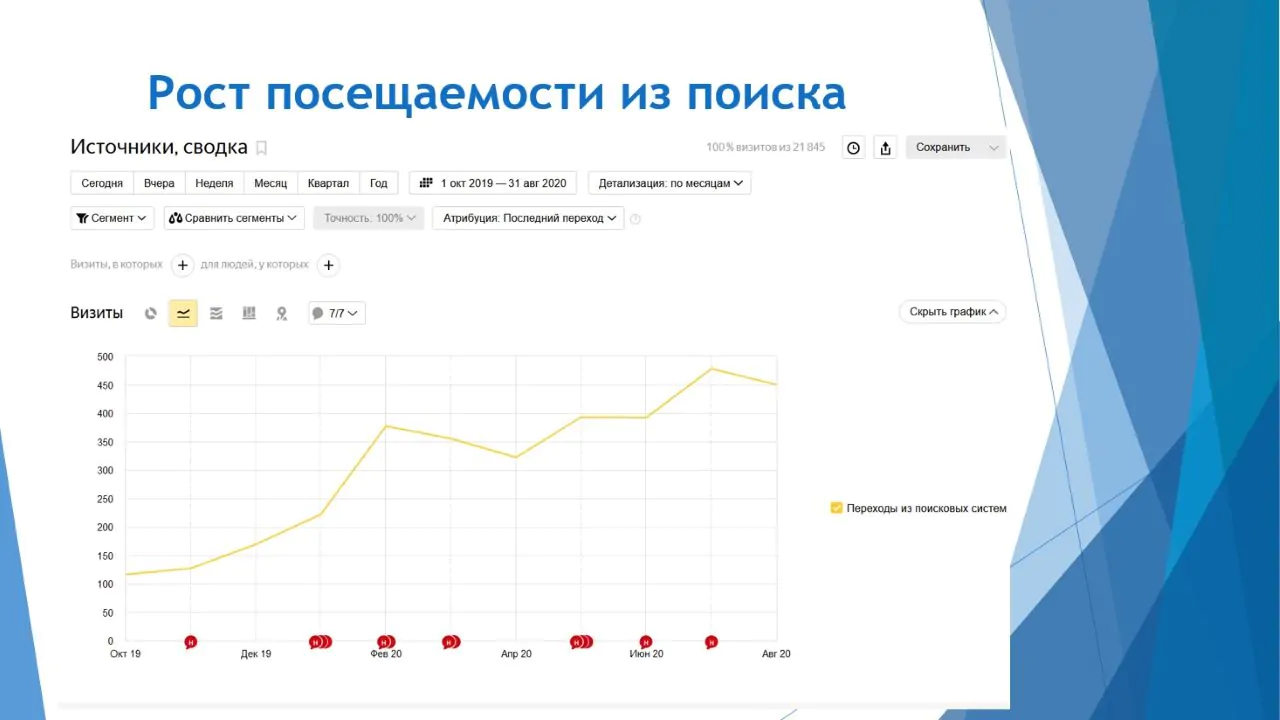The width and height of the screenshot is (1280, 720).
Task: Select the map view icon
Action: 282,313
